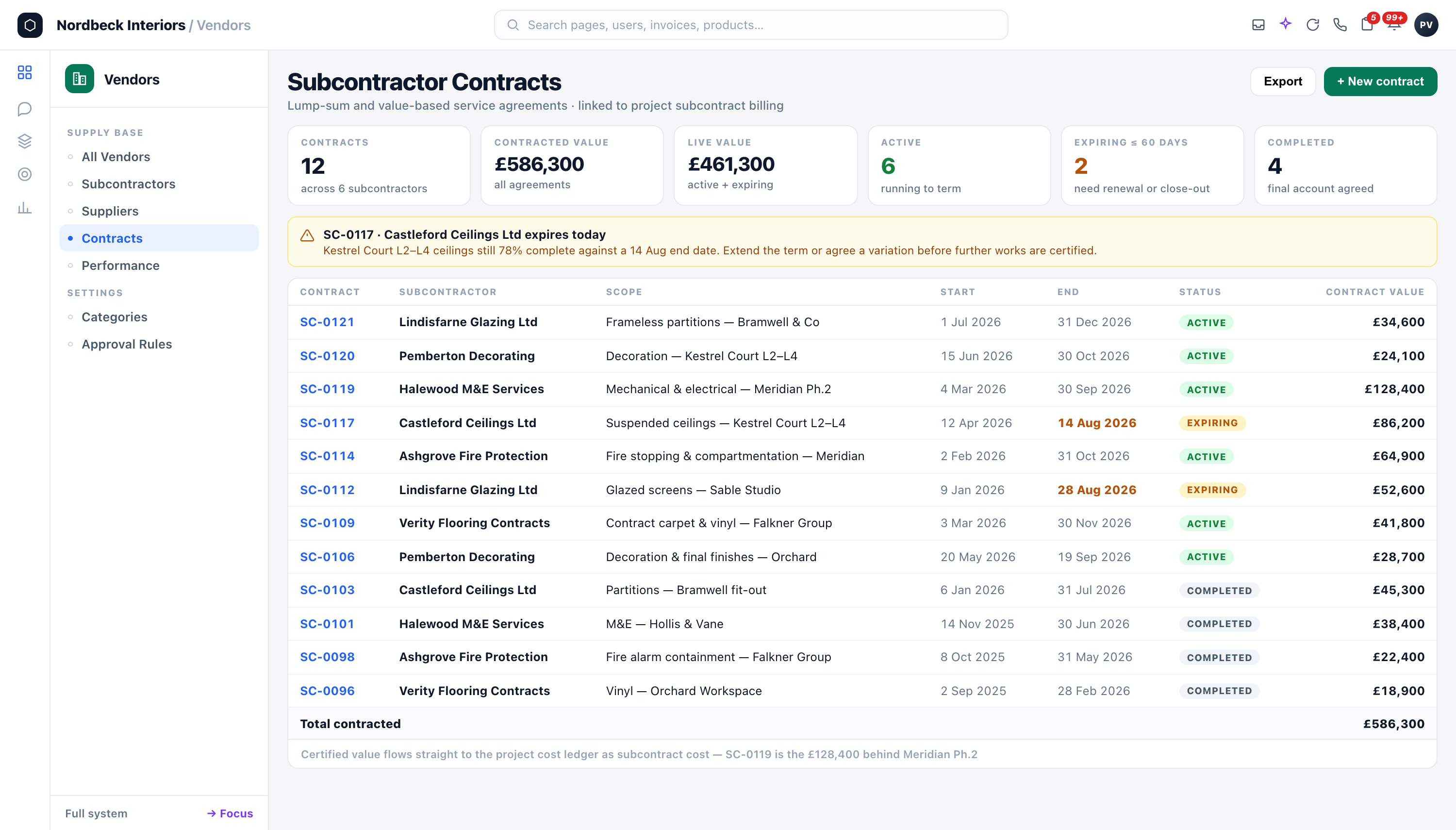This screenshot has width=1456, height=830.
Task: Open contract SC-0101
Action: [x=327, y=624]
